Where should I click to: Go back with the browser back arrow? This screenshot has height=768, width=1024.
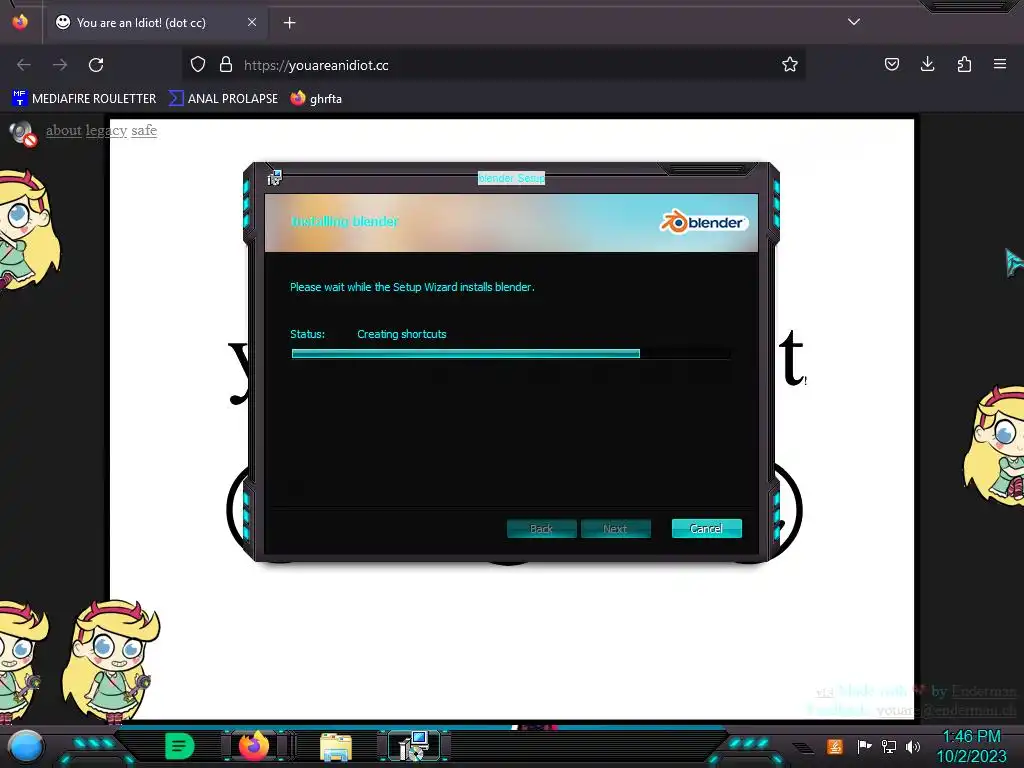[x=24, y=65]
